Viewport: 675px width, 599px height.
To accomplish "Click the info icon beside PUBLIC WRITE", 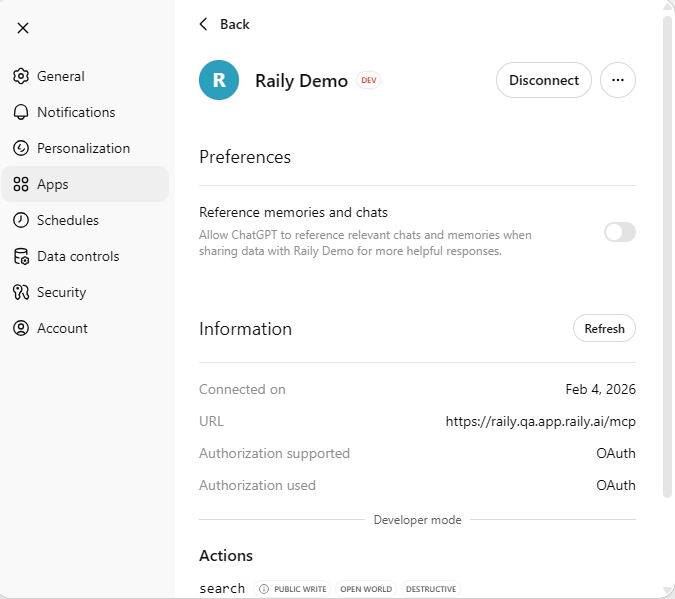I will coord(264,589).
